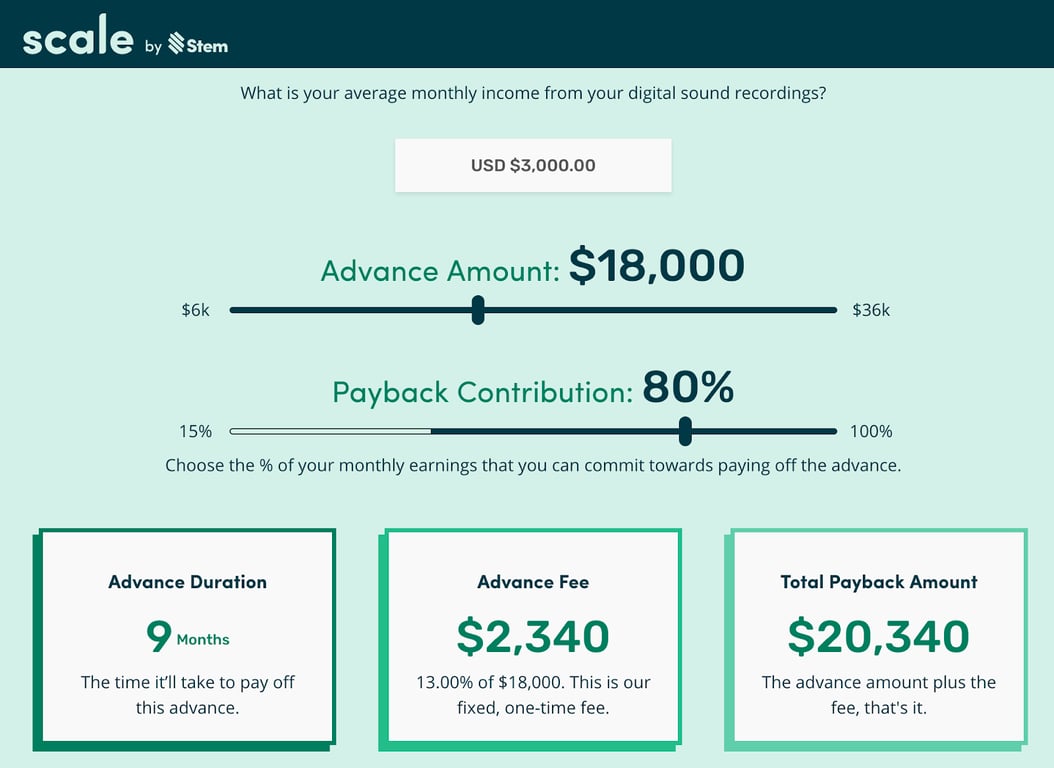1054x768 pixels.
Task: Click the scale logo in header
Action: tap(78, 39)
